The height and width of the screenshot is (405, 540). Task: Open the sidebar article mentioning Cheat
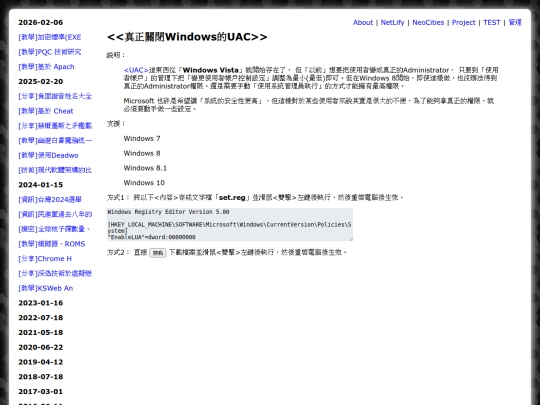tap(46, 111)
